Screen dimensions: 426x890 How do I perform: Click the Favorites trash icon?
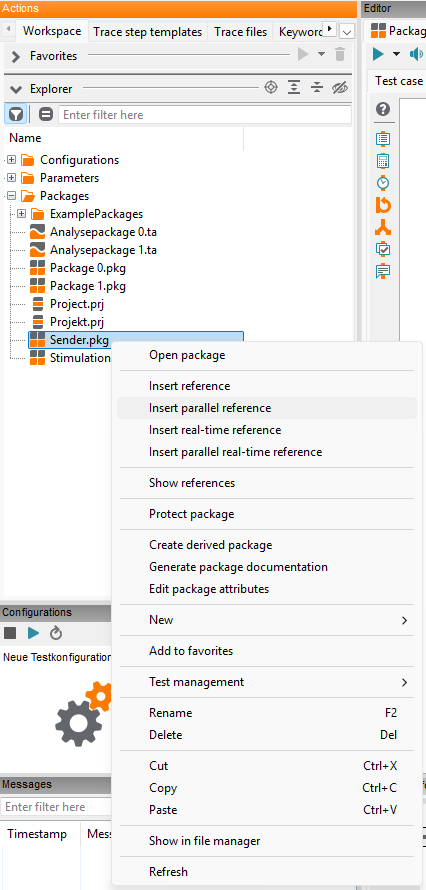tap(340, 54)
